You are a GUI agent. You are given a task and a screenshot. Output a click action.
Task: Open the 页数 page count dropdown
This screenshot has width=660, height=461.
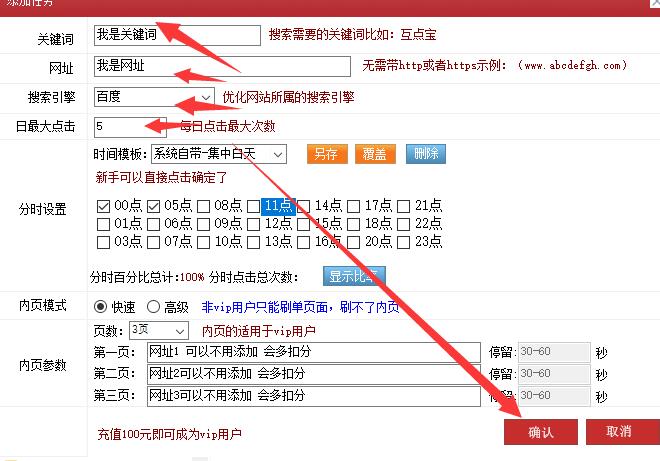pos(158,330)
